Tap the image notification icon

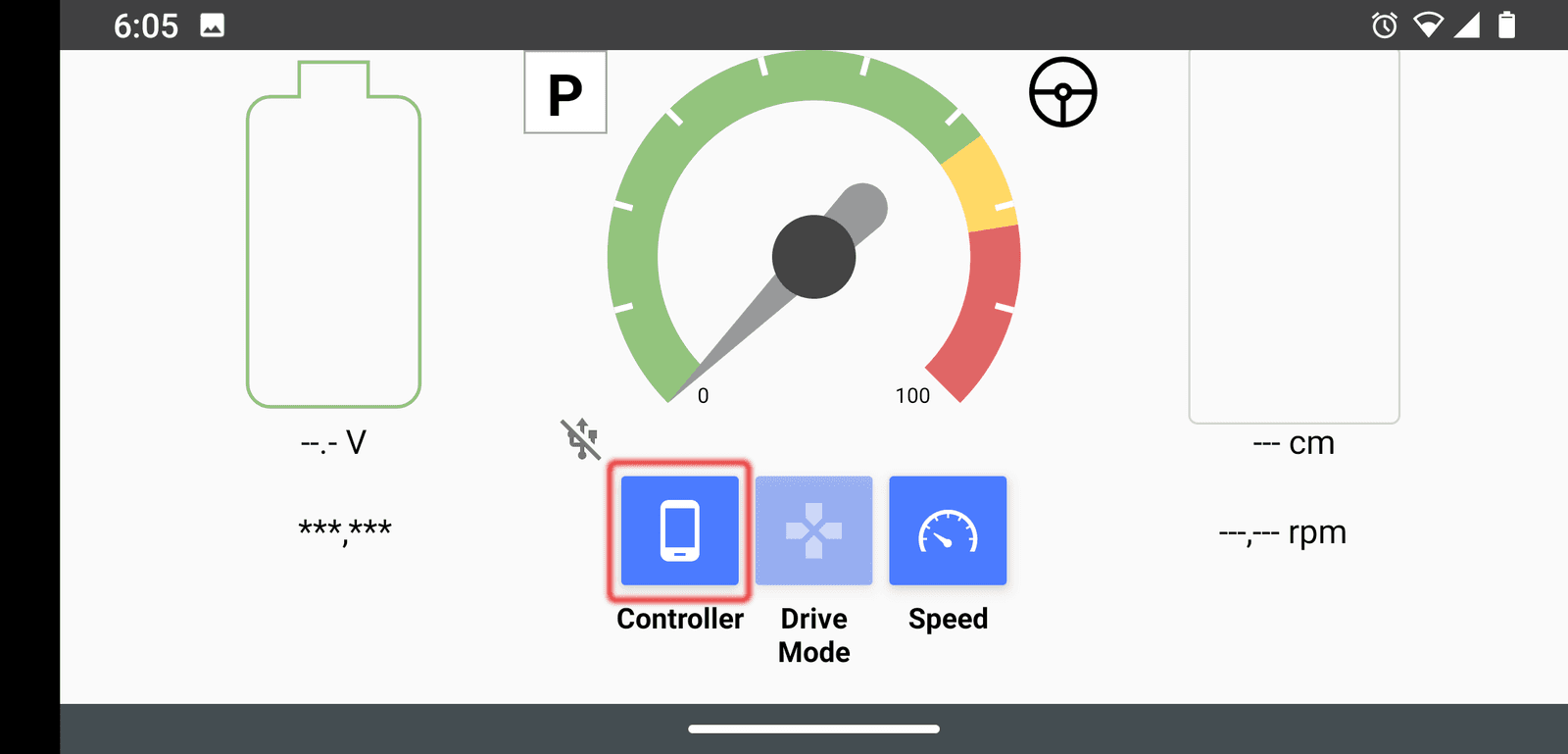pyautogui.click(x=213, y=25)
